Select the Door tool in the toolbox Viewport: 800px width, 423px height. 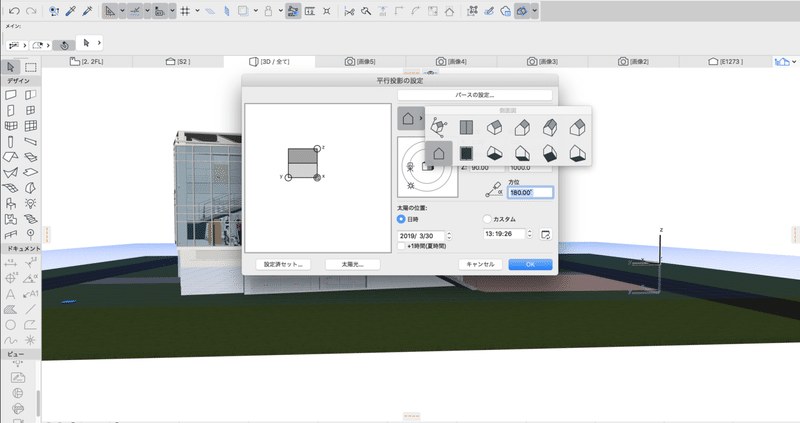[11, 110]
